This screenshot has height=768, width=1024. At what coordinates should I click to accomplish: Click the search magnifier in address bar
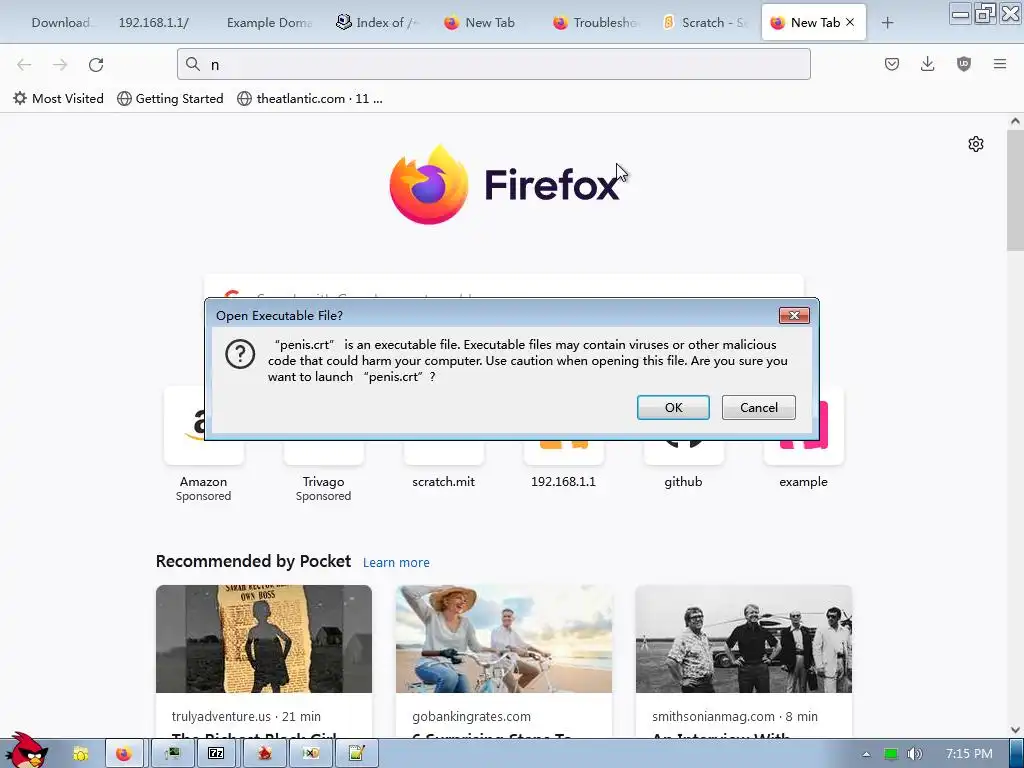(193, 64)
